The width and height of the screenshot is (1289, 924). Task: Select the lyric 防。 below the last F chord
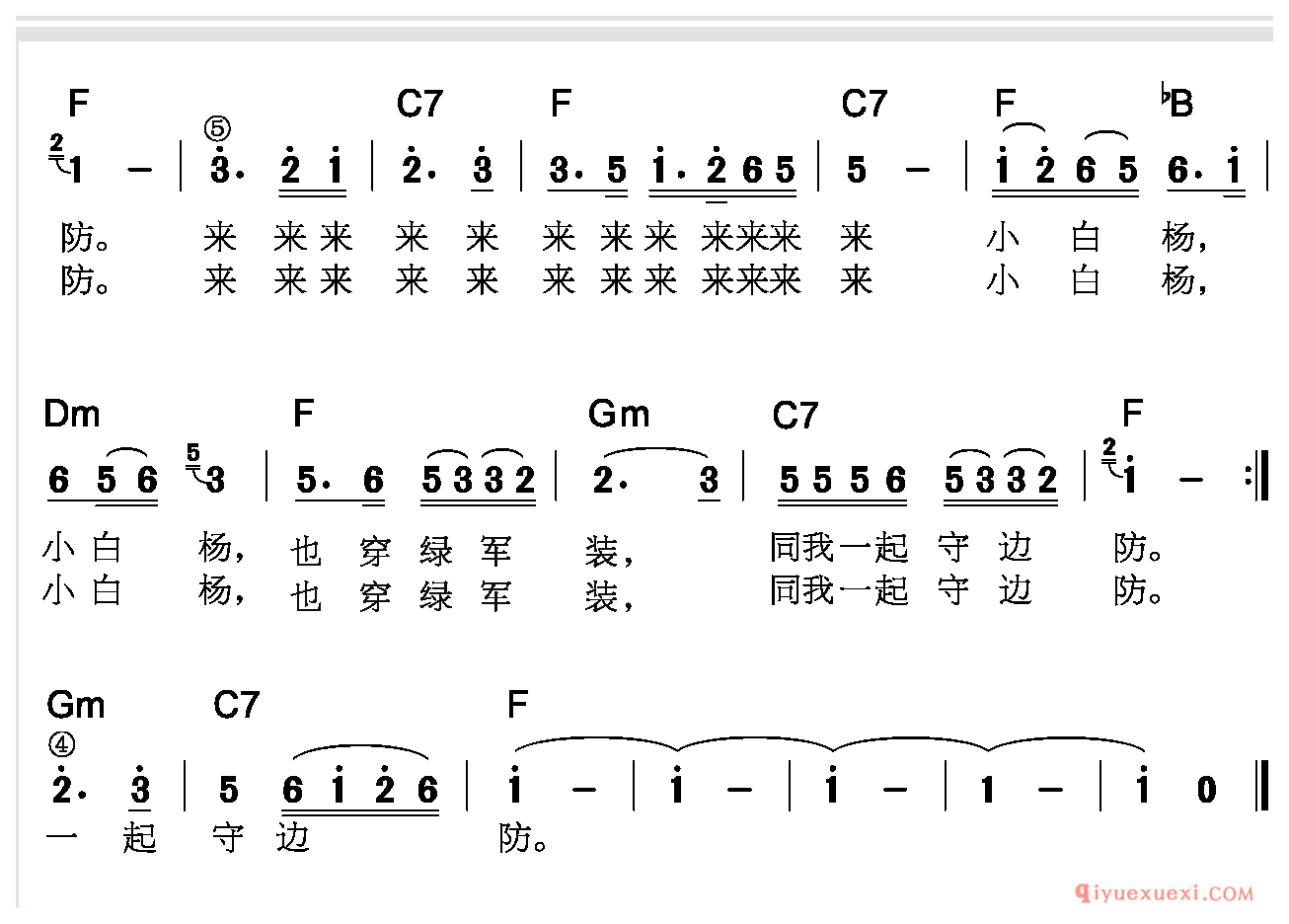(524, 837)
